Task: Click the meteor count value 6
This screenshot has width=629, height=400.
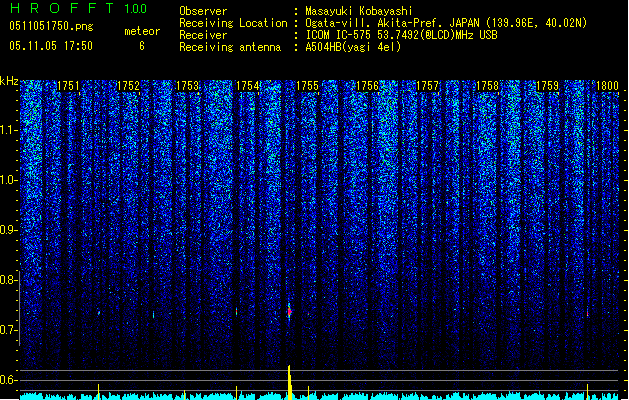Action: pos(142,46)
